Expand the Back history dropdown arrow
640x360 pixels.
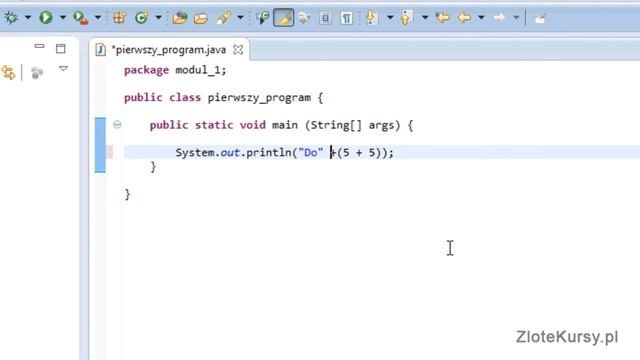pos(481,18)
